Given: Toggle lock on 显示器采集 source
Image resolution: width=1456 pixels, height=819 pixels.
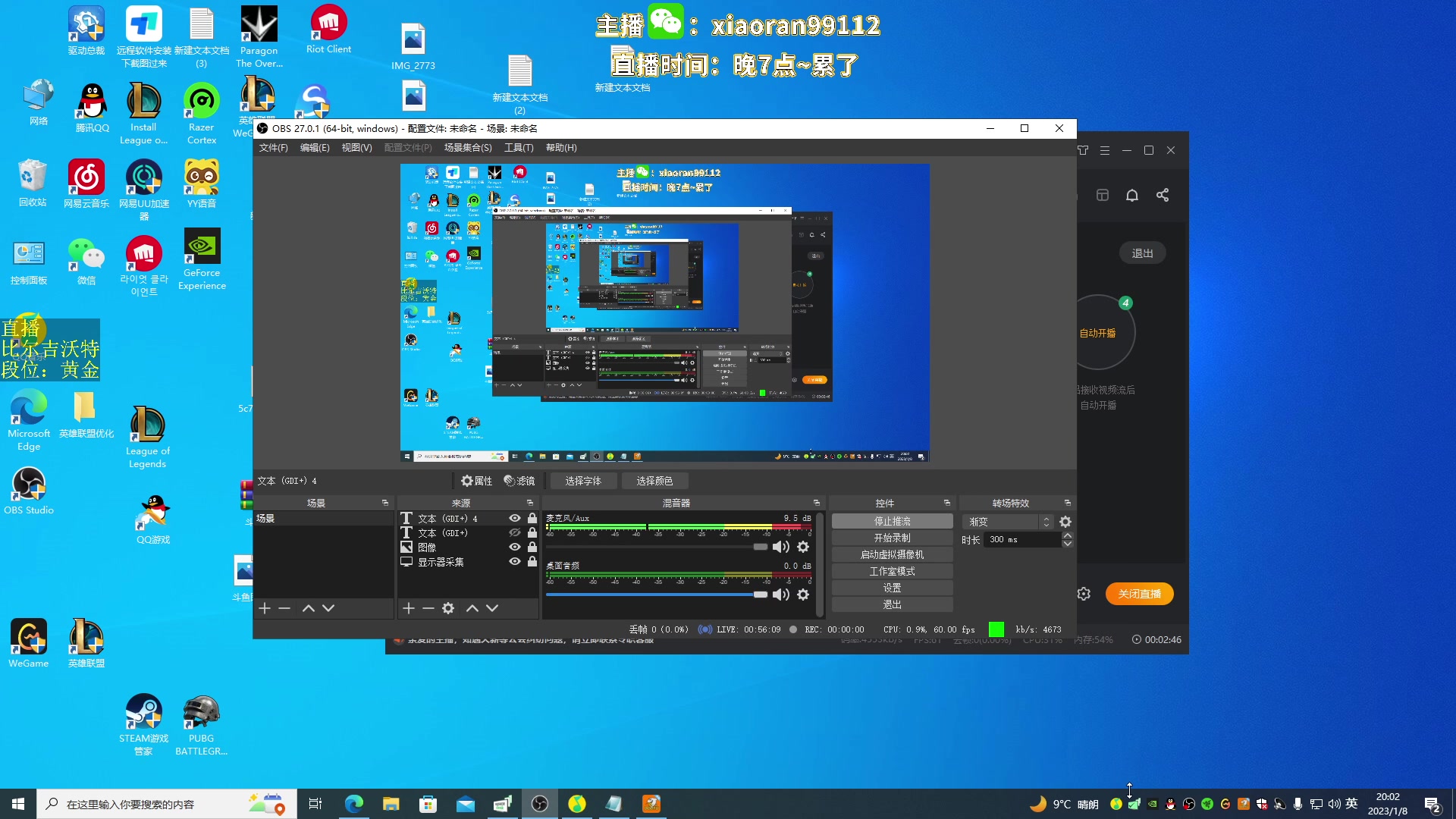Looking at the screenshot, I should click(x=532, y=562).
